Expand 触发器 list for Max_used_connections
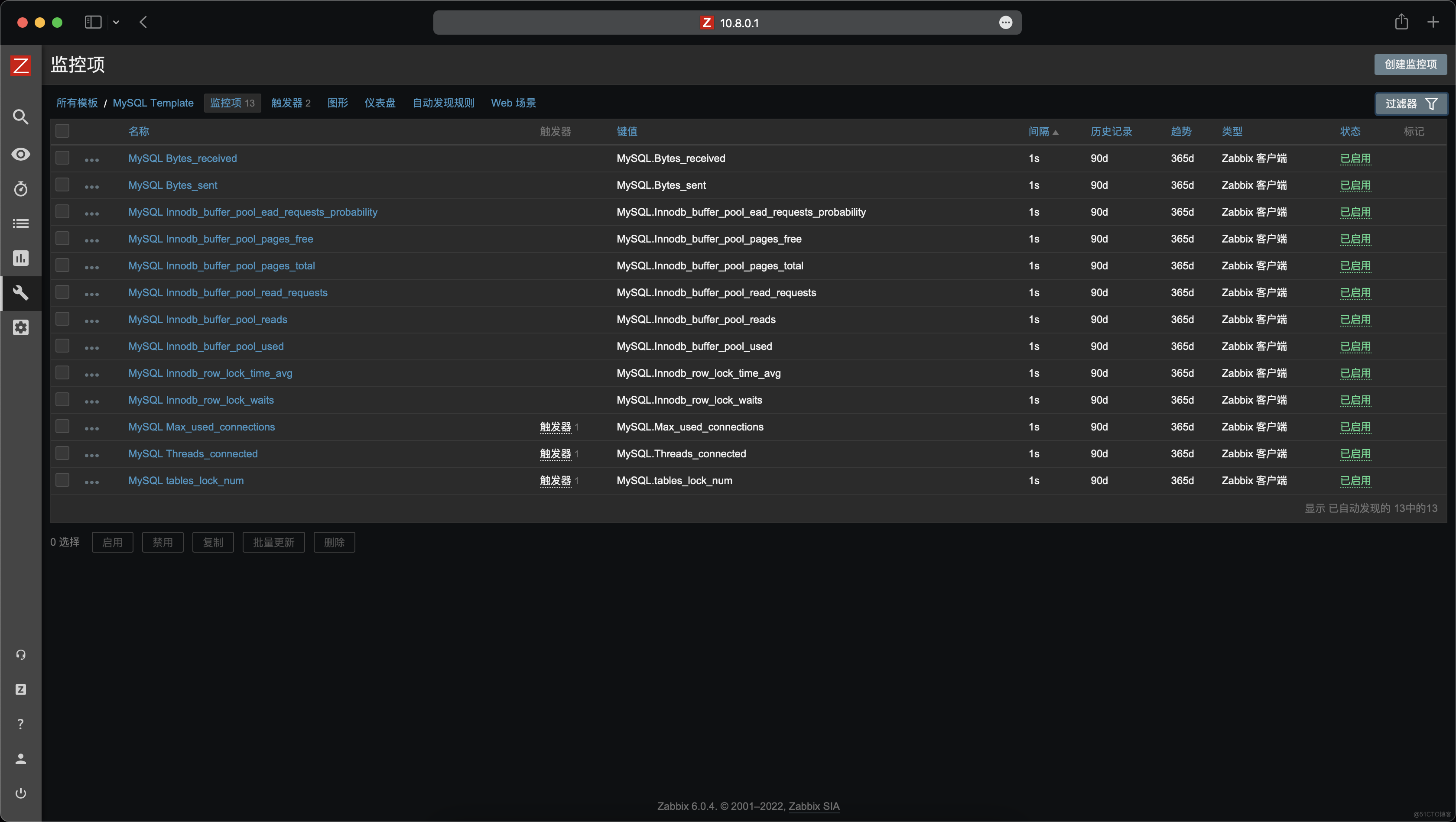The width and height of the screenshot is (1456, 822). coord(555,427)
